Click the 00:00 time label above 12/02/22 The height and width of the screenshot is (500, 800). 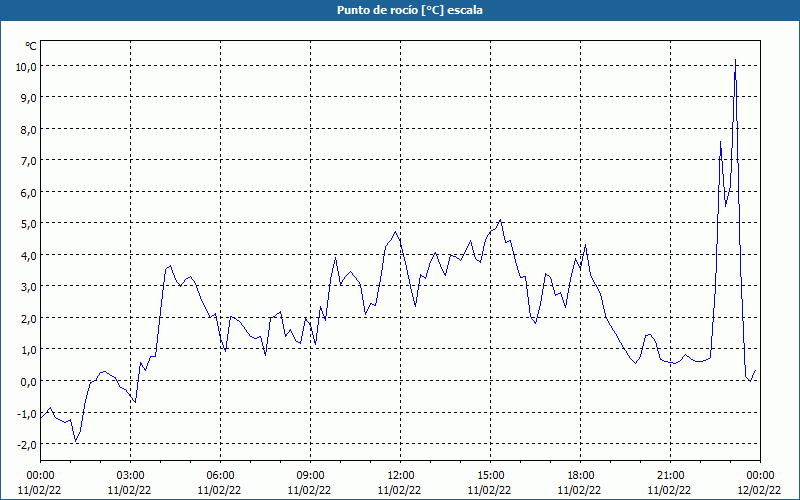tap(760, 476)
